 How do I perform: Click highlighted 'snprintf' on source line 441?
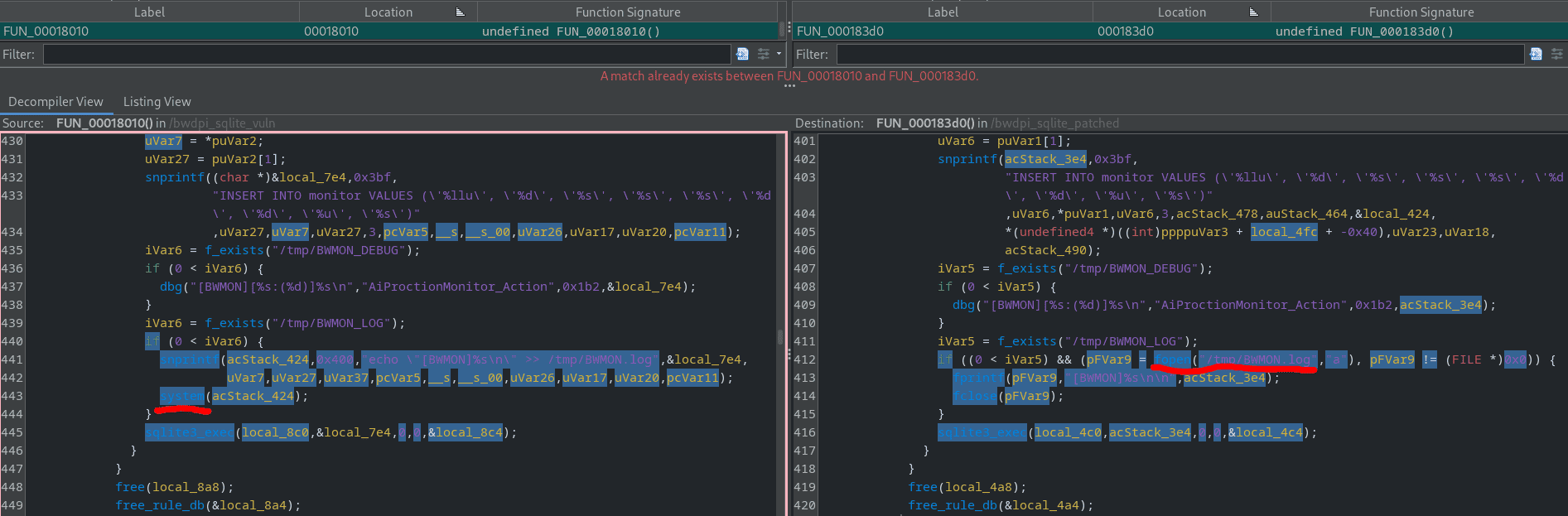point(190,359)
